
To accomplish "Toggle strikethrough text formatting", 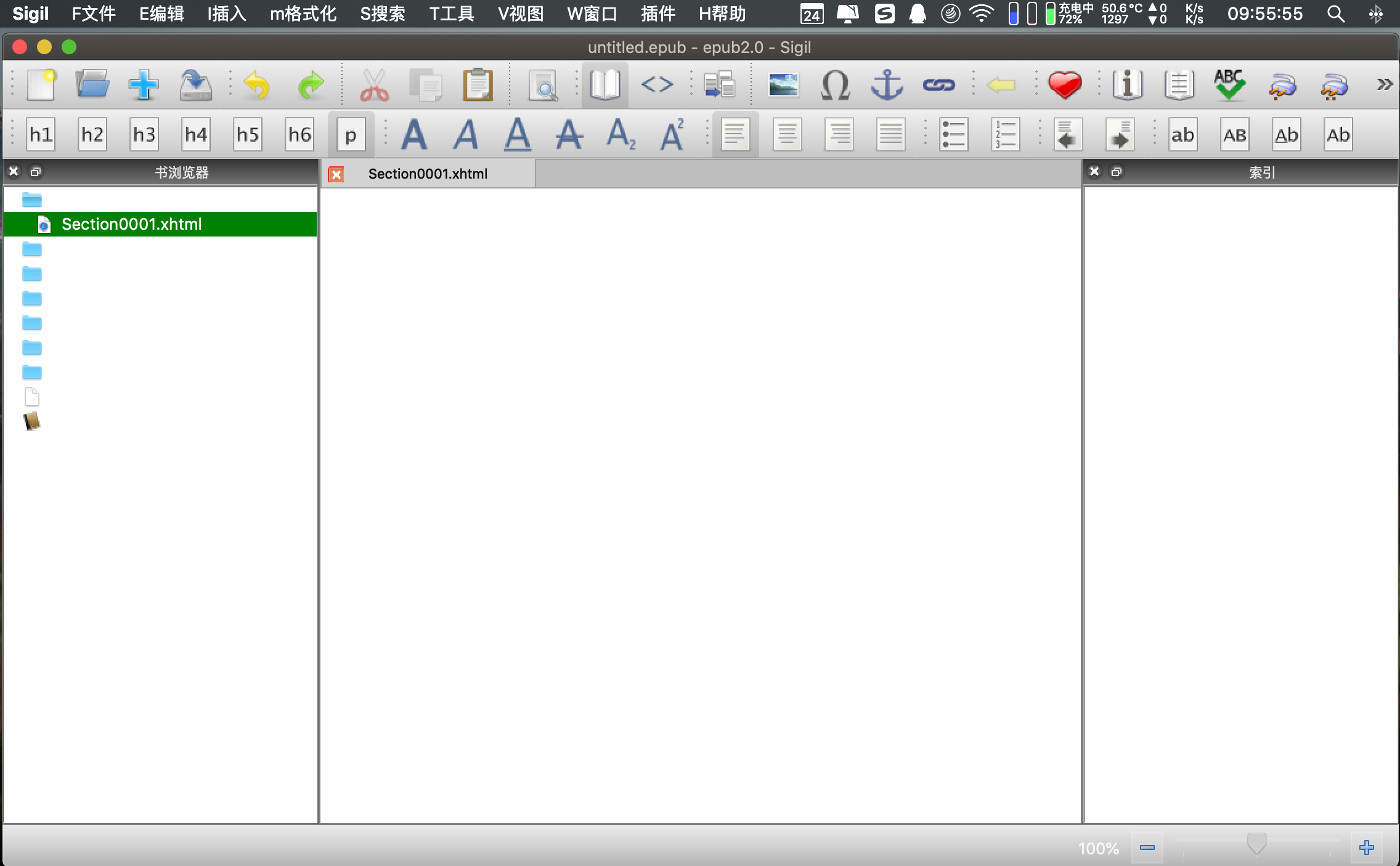I will [x=569, y=134].
